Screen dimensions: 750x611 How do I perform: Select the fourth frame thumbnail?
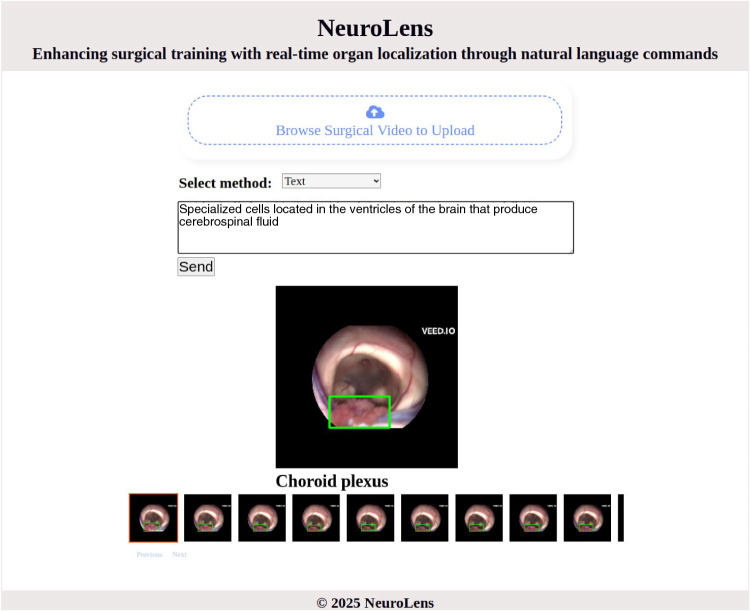[x=316, y=518]
